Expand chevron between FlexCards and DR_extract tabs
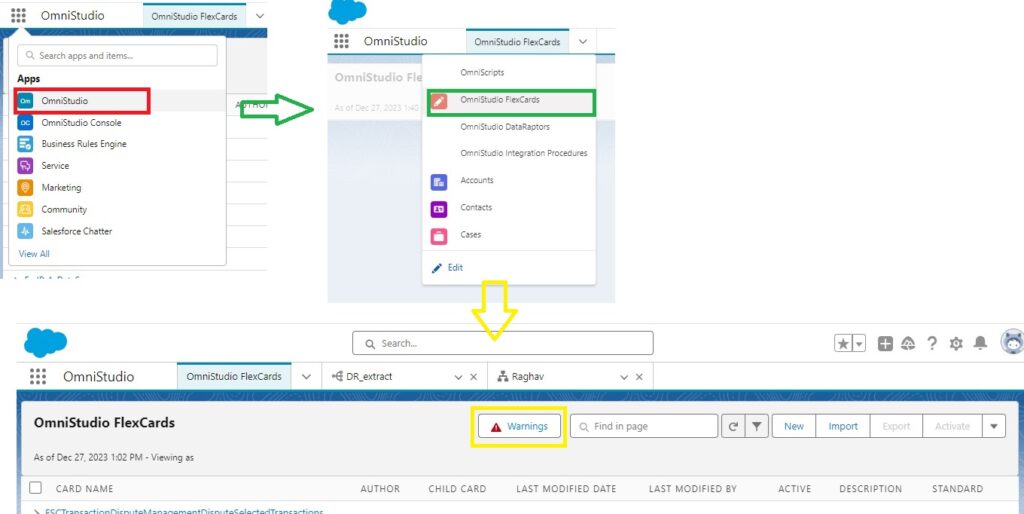The height and width of the screenshot is (514, 1024). coord(306,377)
